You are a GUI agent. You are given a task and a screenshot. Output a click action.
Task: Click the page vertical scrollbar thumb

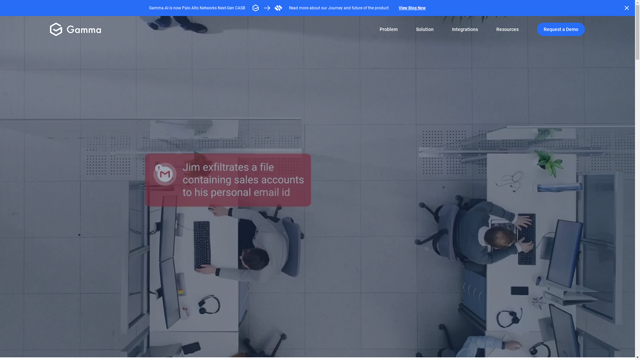637,31
